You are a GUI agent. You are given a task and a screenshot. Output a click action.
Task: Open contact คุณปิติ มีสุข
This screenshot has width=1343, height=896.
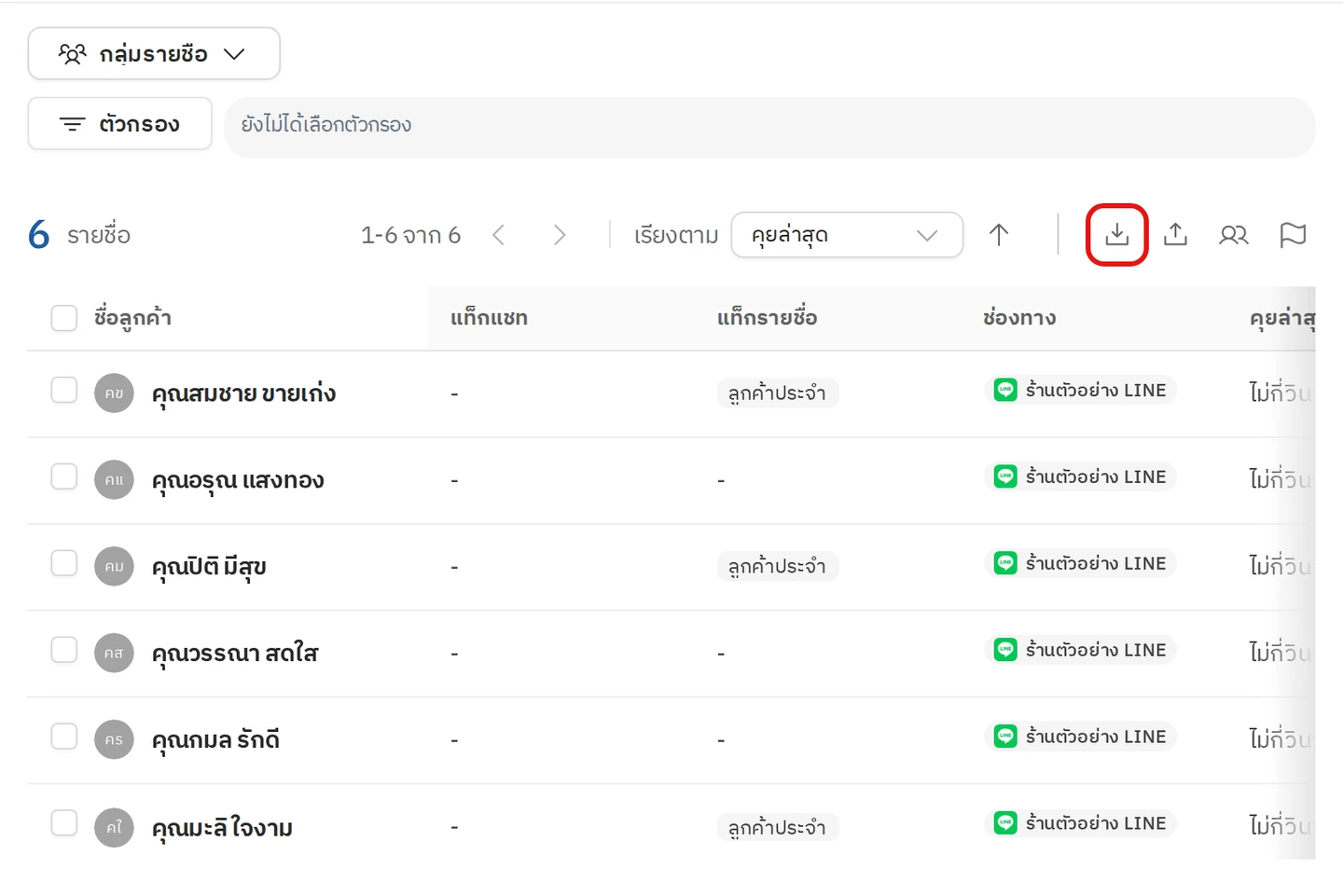point(209,568)
